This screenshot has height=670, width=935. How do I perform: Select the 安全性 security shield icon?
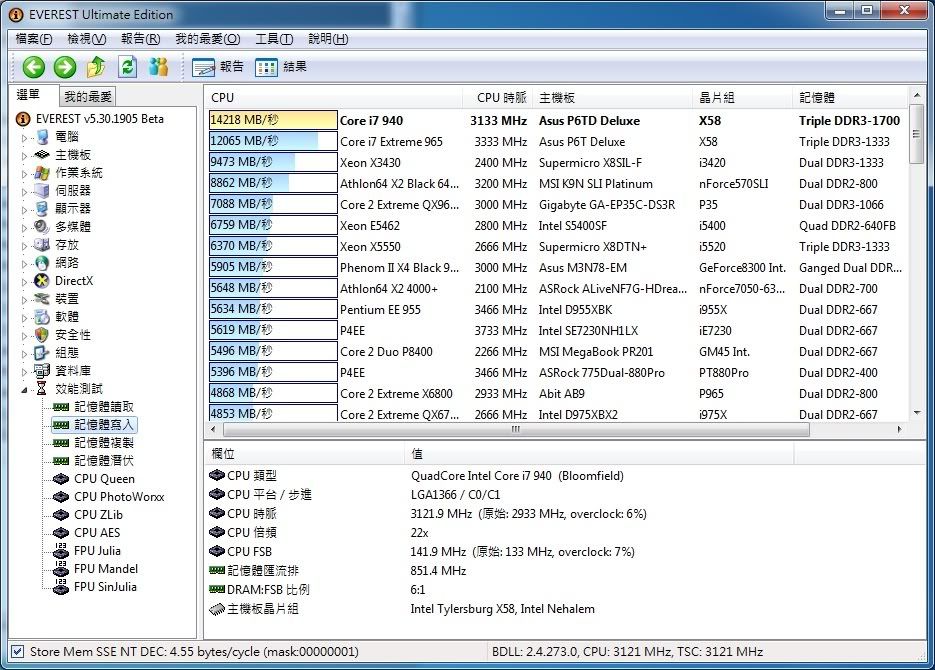point(42,335)
